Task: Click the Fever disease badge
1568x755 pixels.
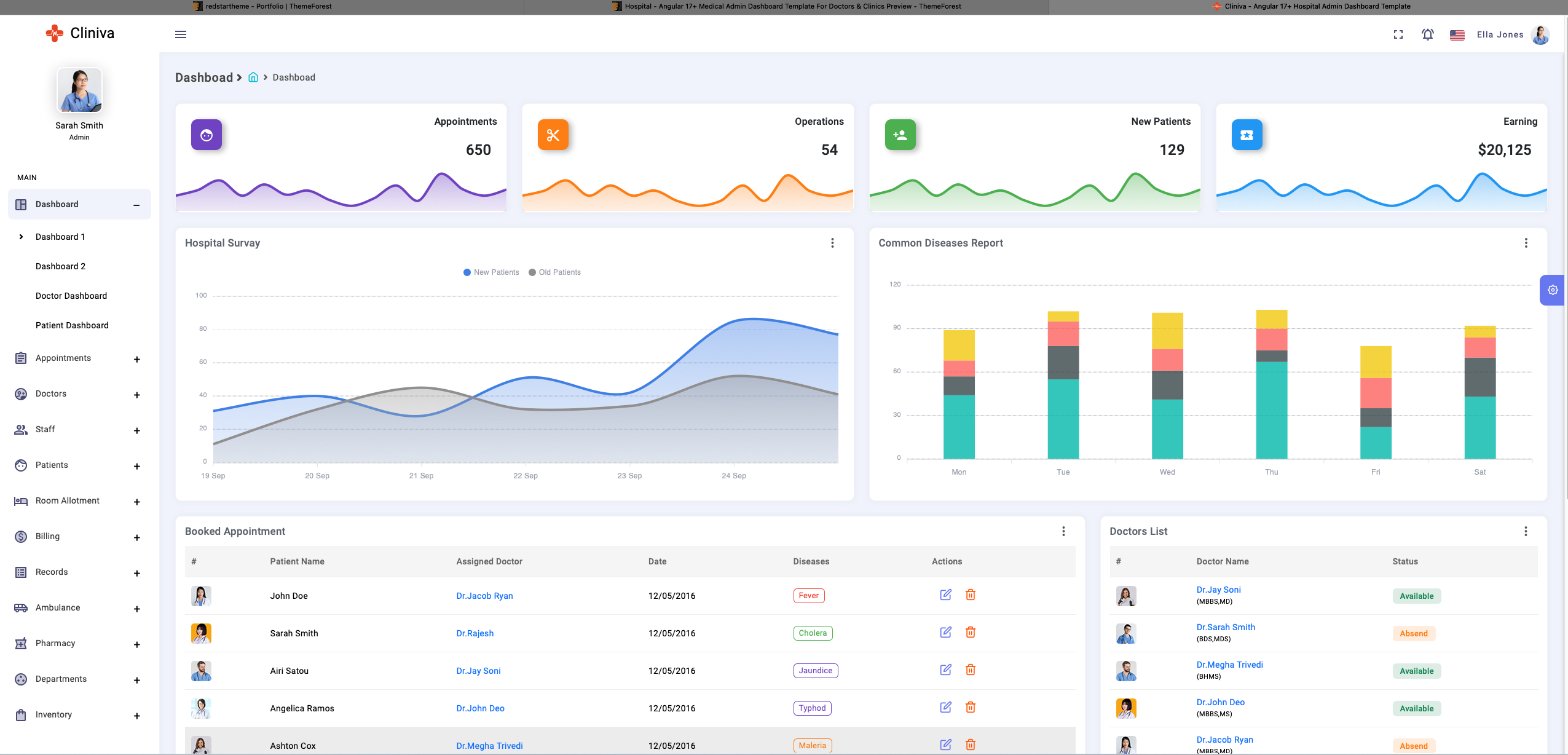Action: click(809, 596)
